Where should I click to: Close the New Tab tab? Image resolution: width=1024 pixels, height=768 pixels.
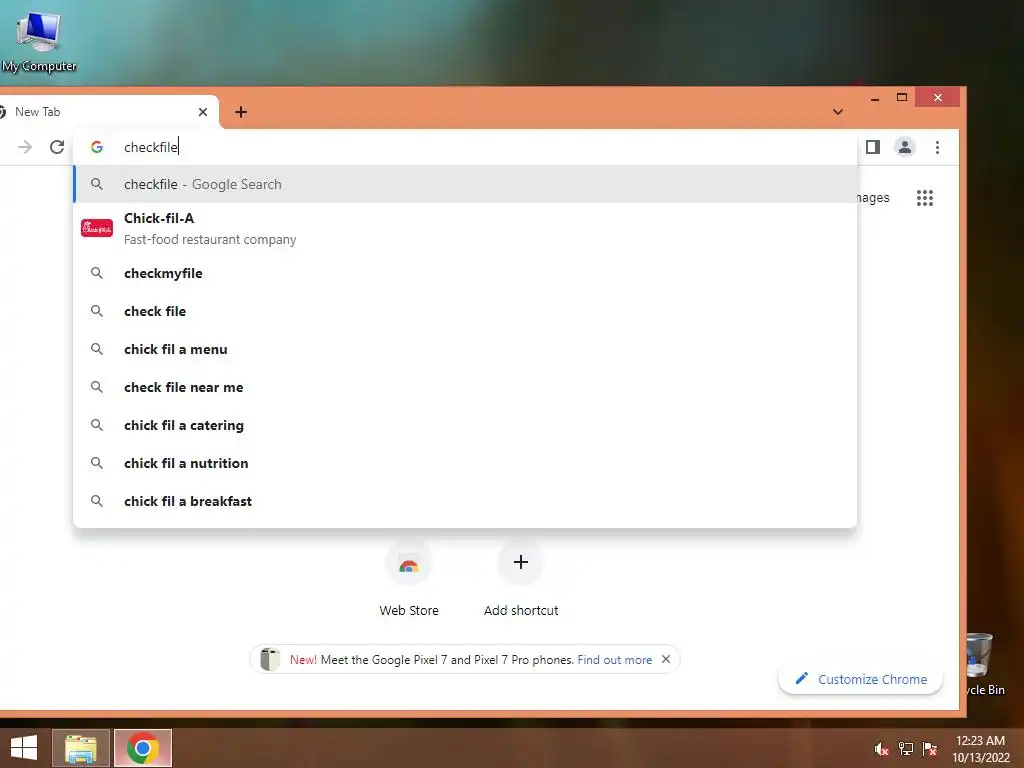[202, 112]
